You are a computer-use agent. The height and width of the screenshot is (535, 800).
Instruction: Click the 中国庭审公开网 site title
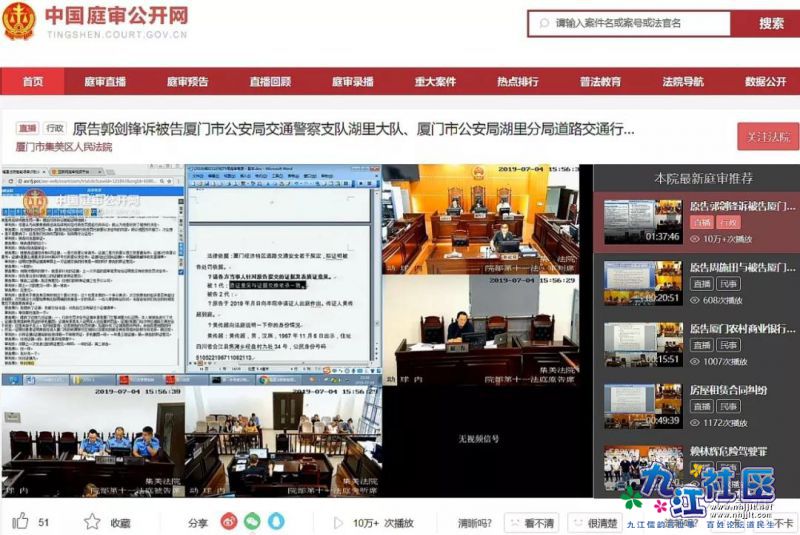tap(117, 16)
